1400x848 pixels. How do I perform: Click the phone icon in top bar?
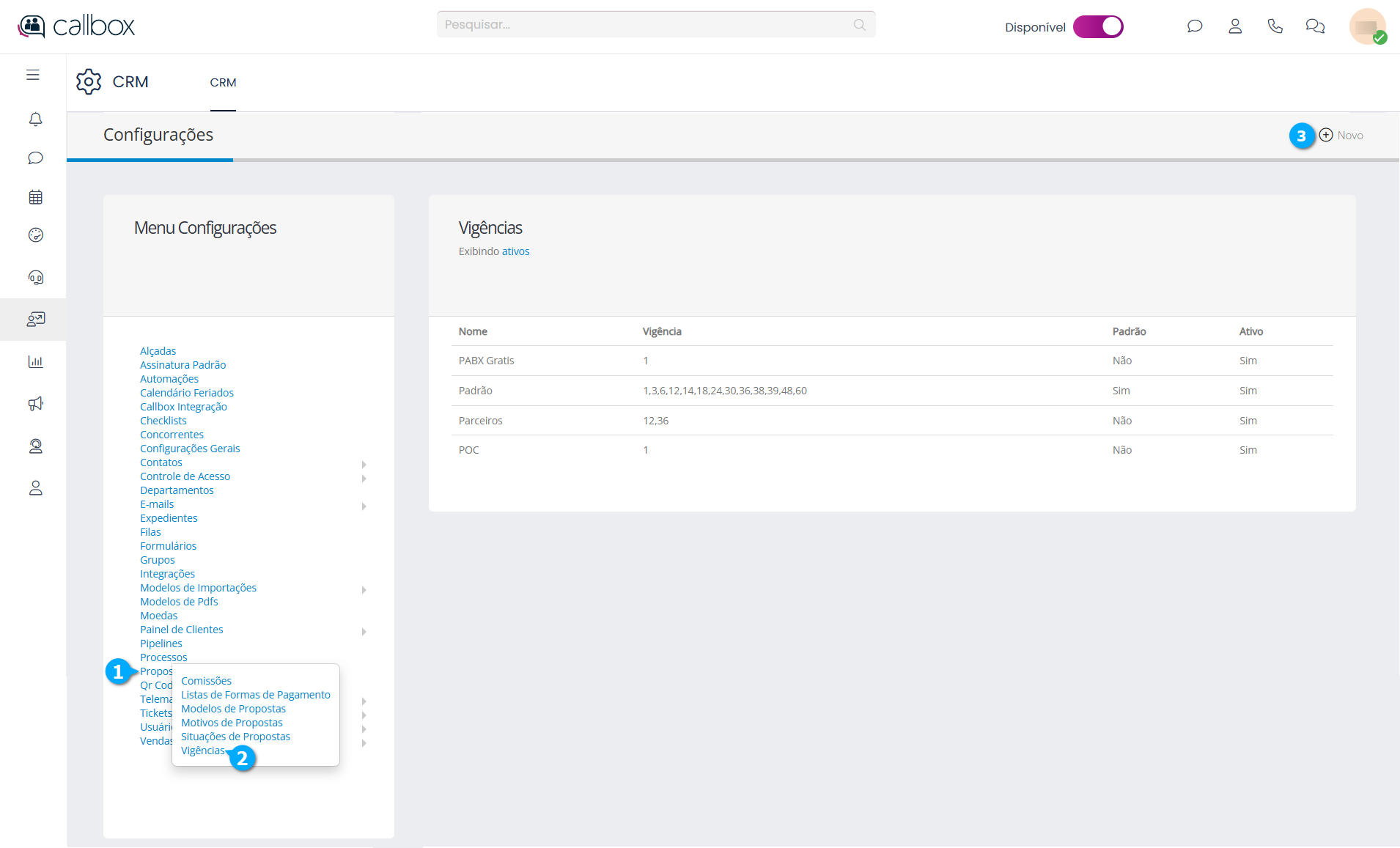coord(1275,26)
